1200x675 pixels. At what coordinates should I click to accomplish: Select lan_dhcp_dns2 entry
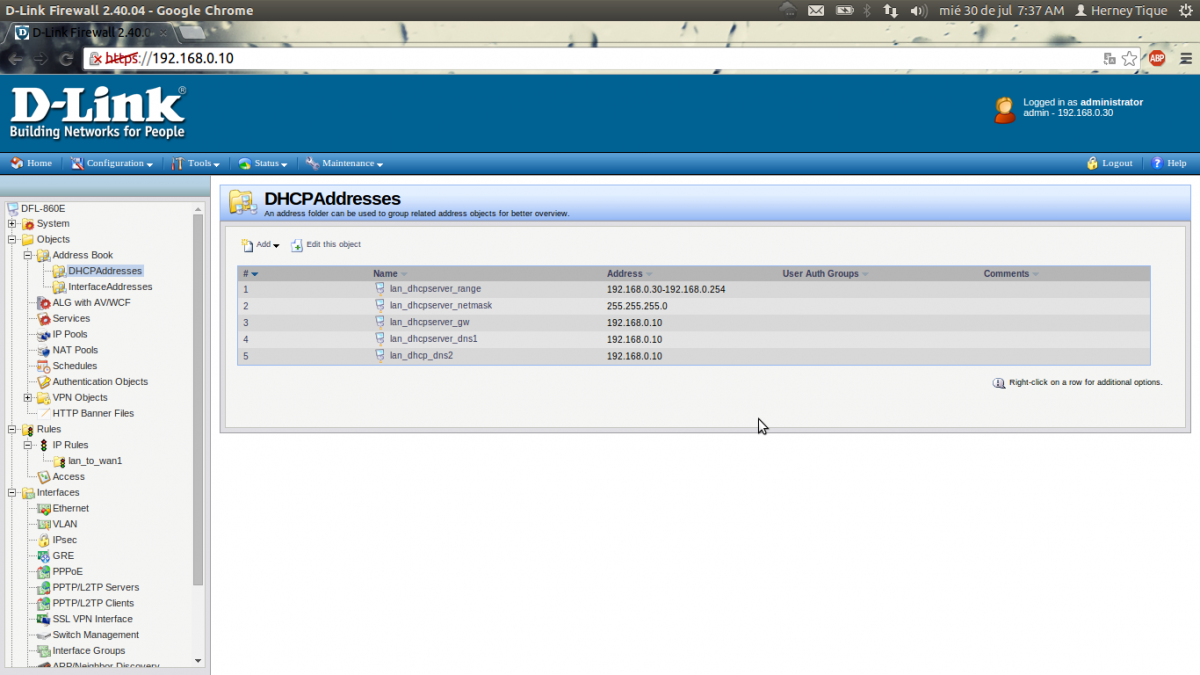point(421,355)
